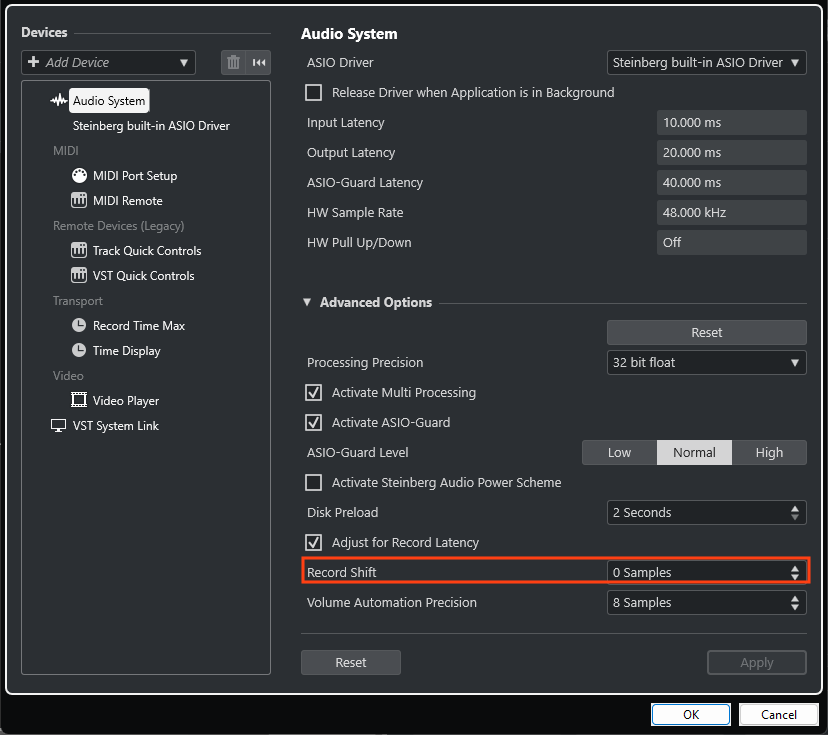Click the HW Pull Up/Down Off value
Screen dimensions: 828x735
(x=731, y=242)
